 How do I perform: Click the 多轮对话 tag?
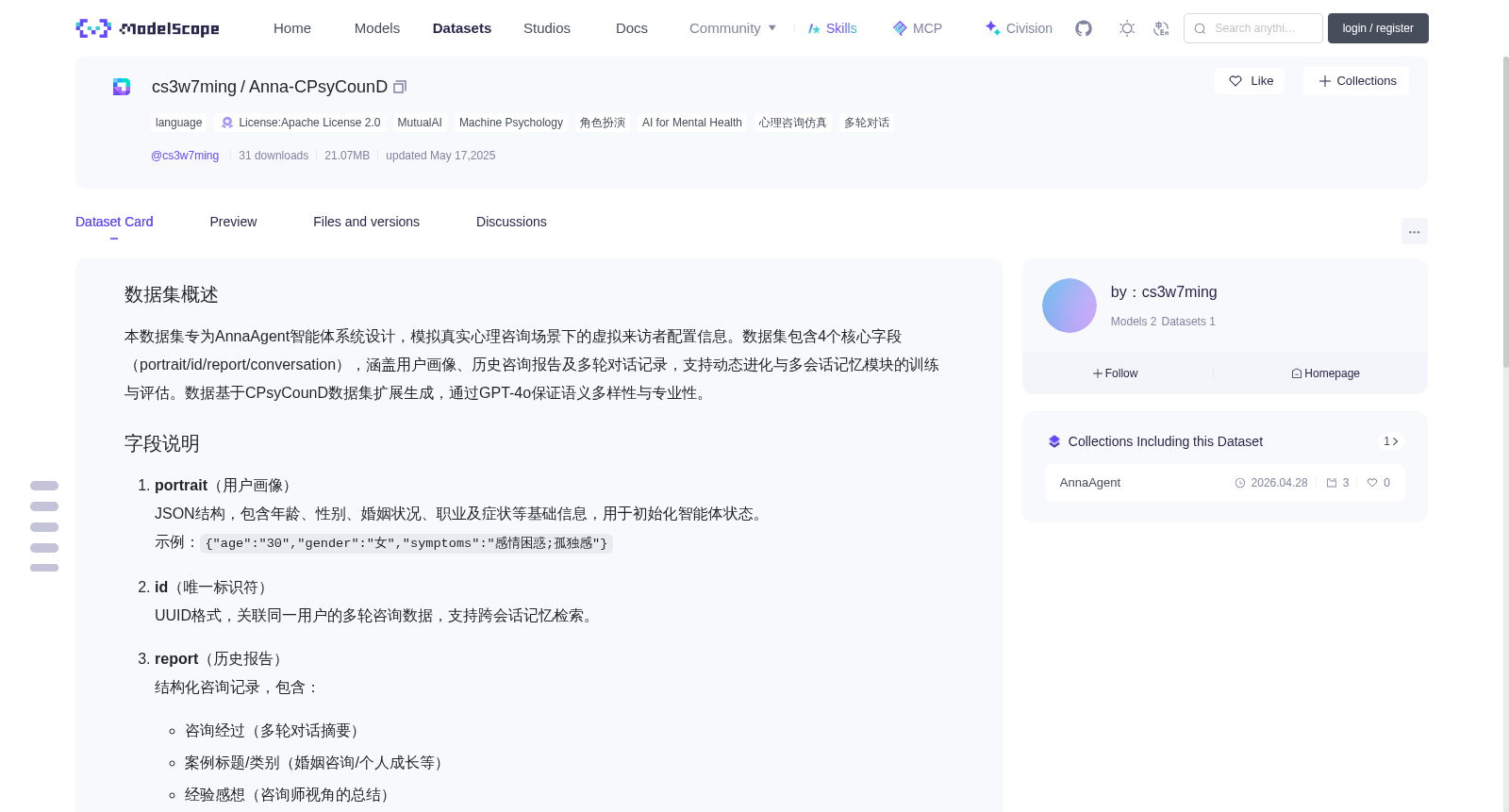(x=867, y=123)
